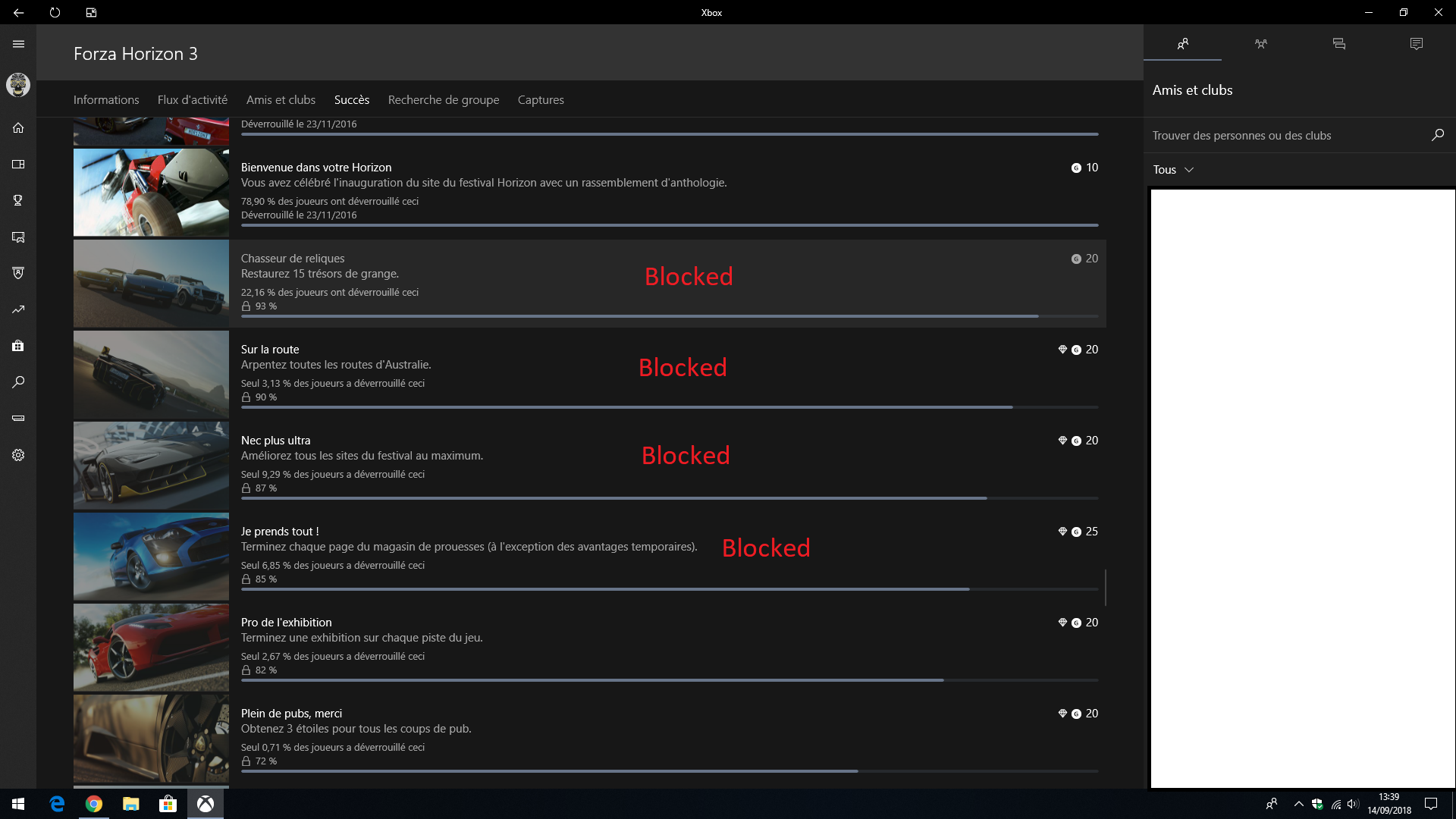Open Nec plus ultra achievement
Screen dimensions: 1456x819
click(590, 466)
